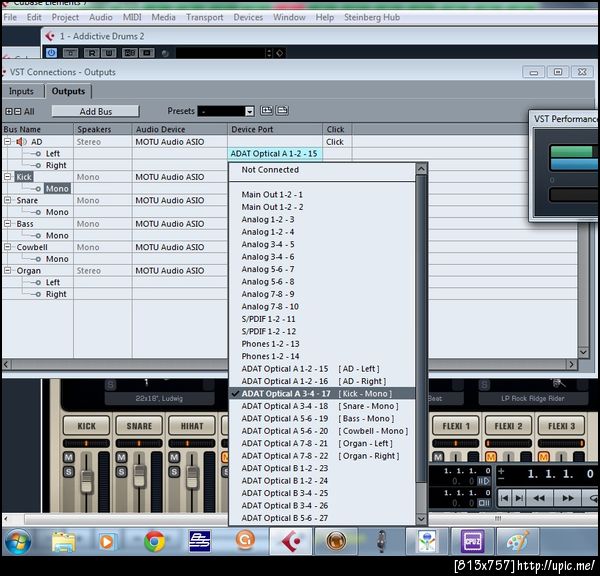Go to previous marker in transport panel
Screen dimensions: 600x576
(505, 498)
